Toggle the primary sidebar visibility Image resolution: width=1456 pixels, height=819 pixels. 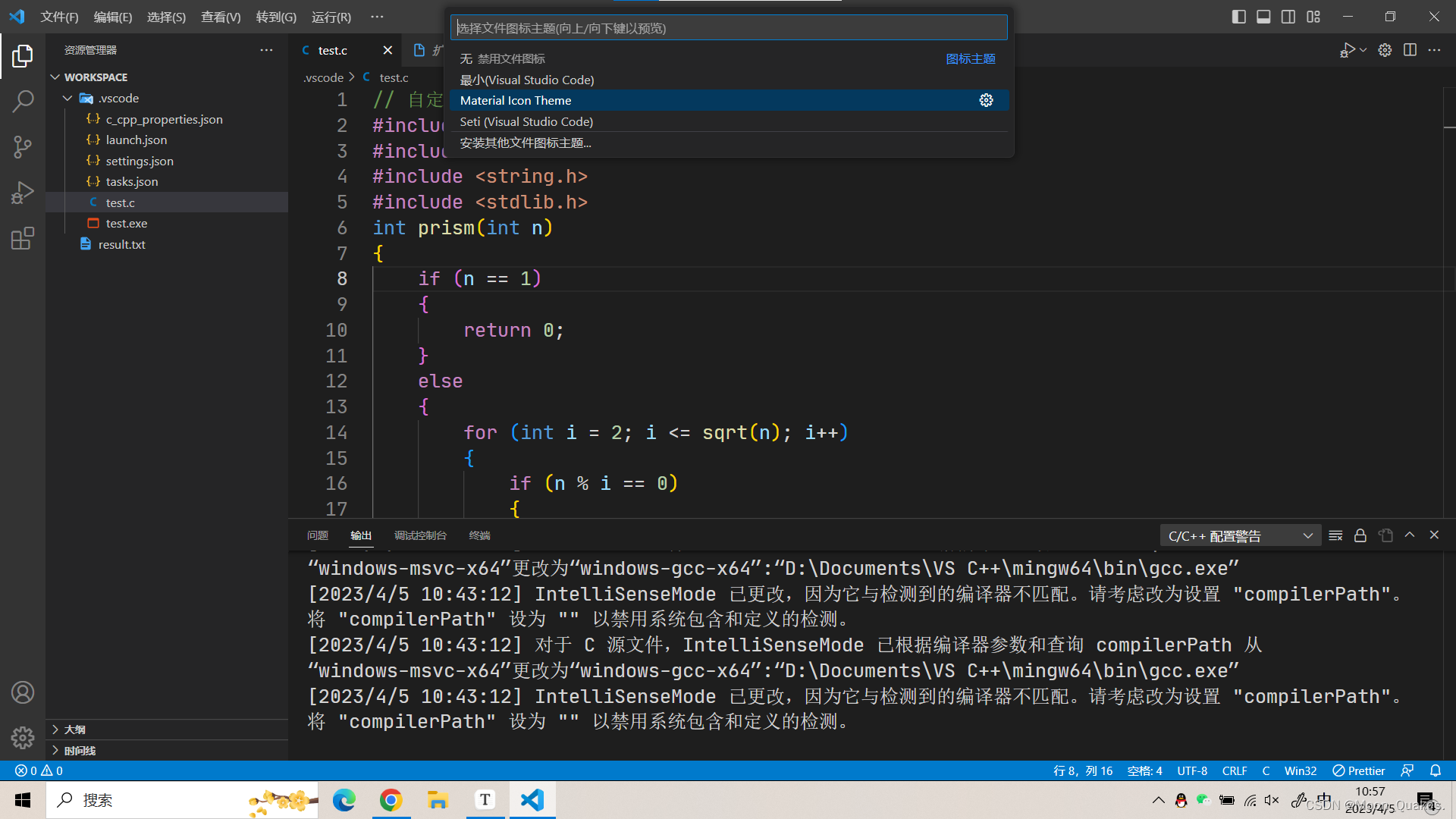coord(1238,16)
